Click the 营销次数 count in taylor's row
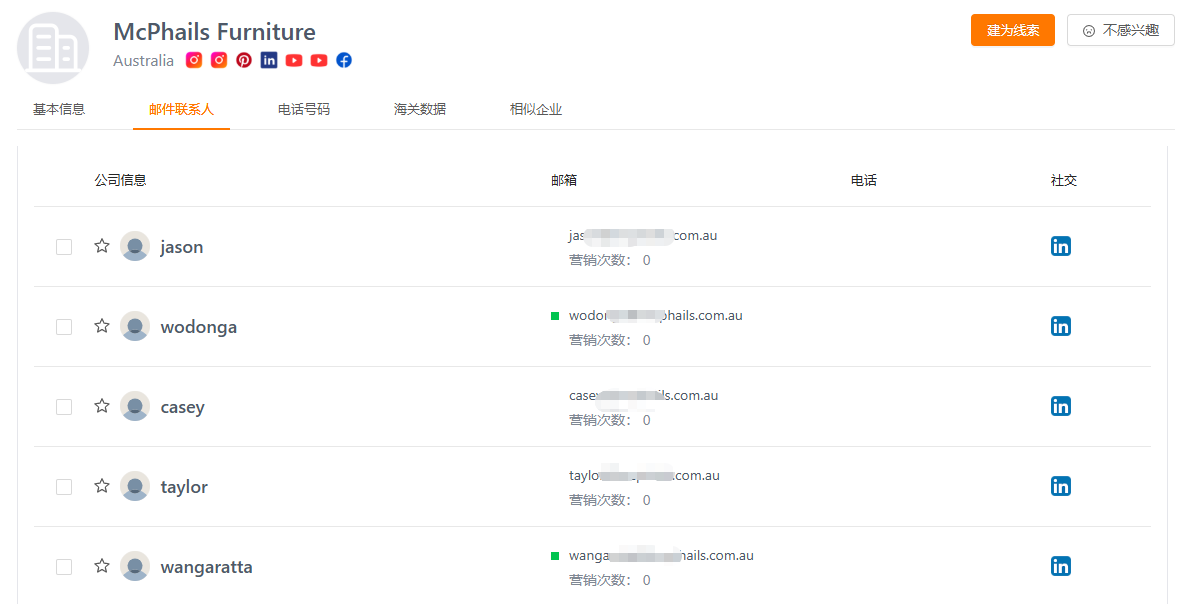 609,501
